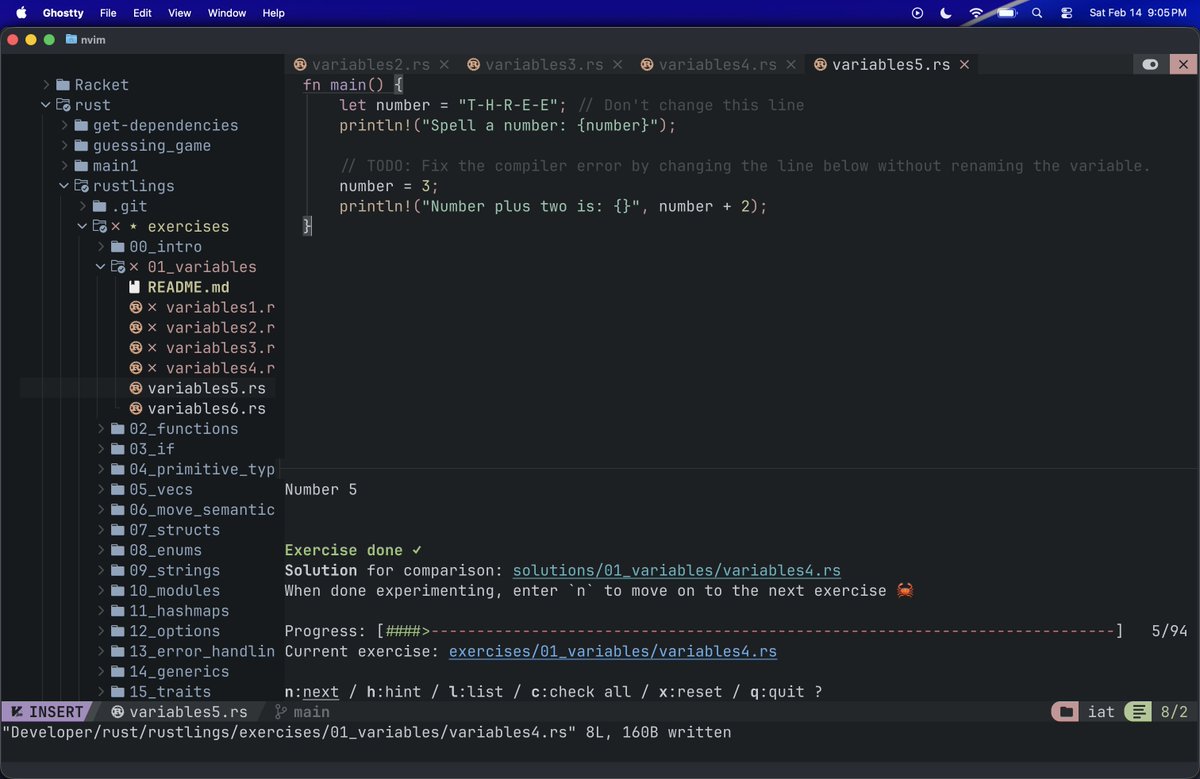The height and width of the screenshot is (779, 1200).
Task: Check the battery status icon
Action: (x=1006, y=13)
